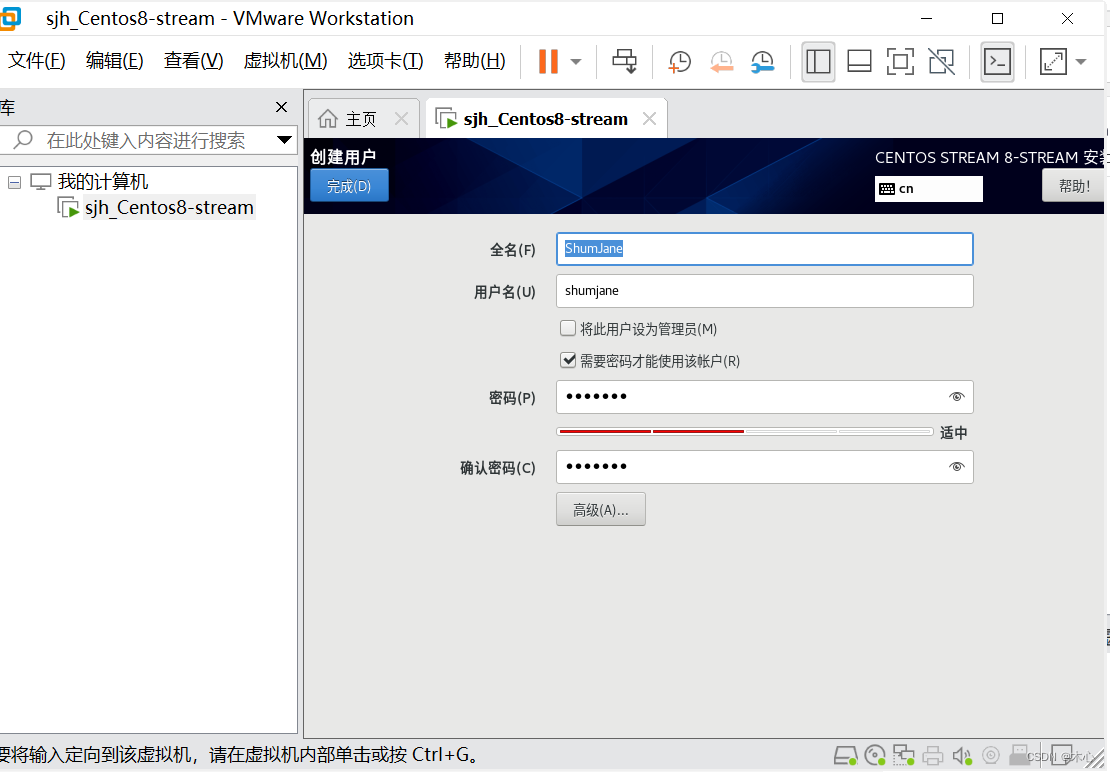Viewport: 1110px width, 772px height.
Task: Open the library search dropdown arrow
Action: point(285,140)
